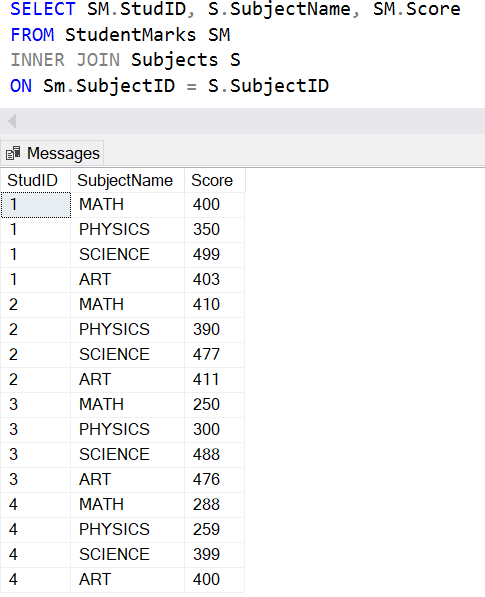Select MATH cell in the row scoring 400

click(x=128, y=205)
